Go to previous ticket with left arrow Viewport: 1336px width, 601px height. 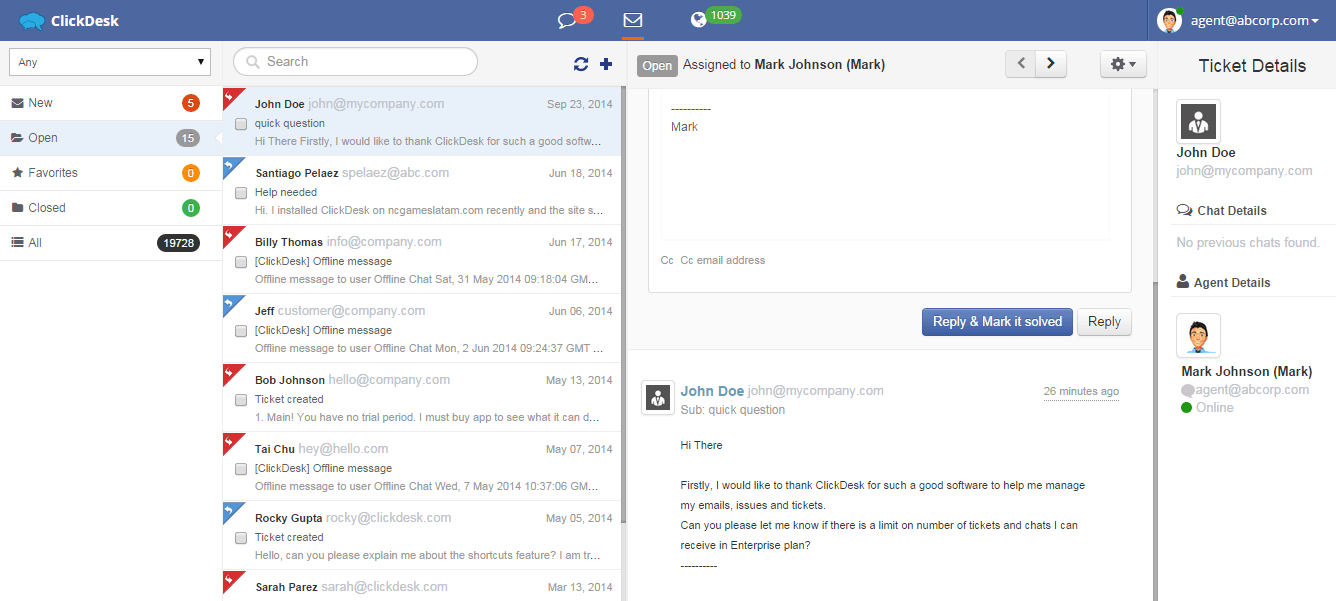pos(1021,64)
